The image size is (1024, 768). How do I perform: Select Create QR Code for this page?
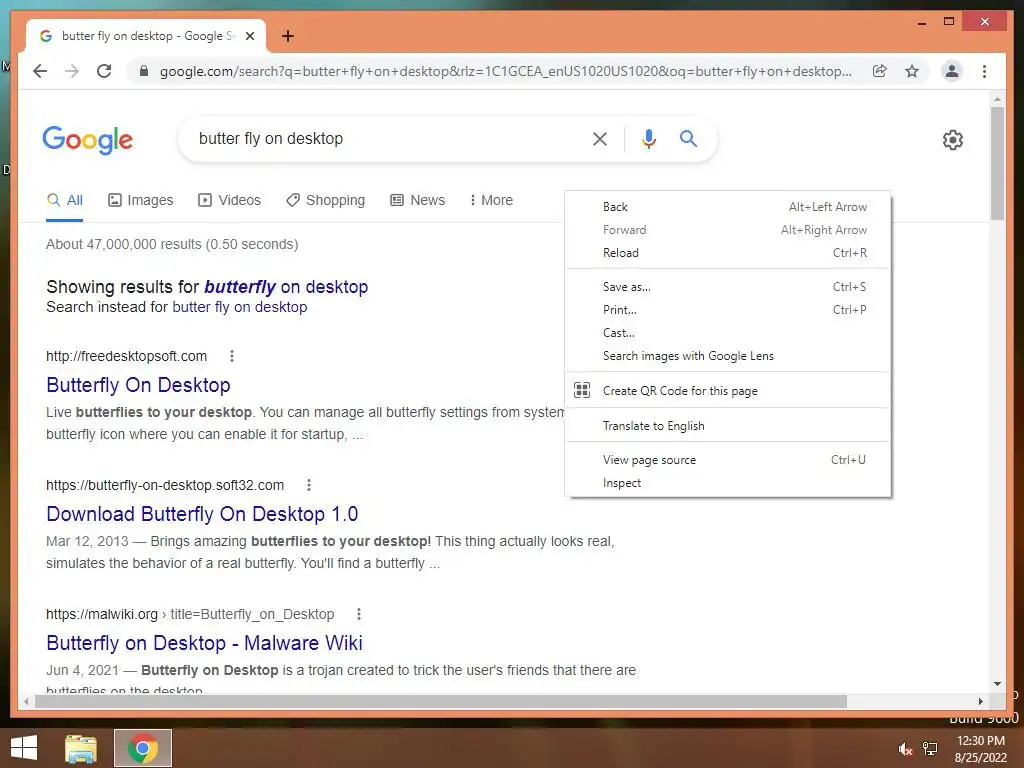click(x=728, y=391)
